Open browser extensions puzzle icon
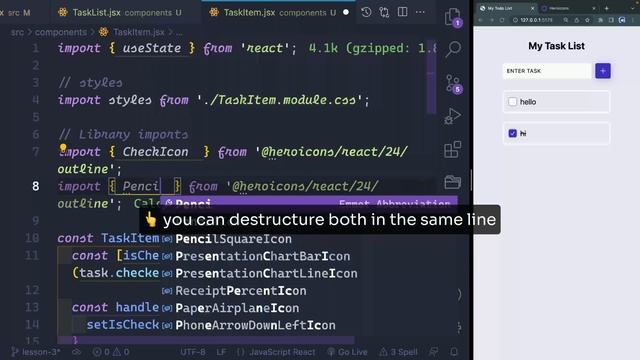Viewport: 640px width, 360px height. coord(600,20)
